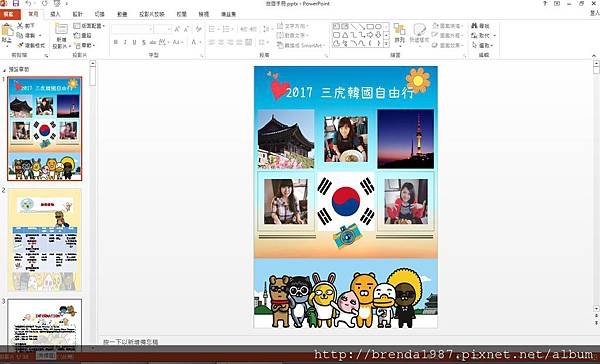Switch to the Insert tab
600x364 pixels.
click(55, 14)
